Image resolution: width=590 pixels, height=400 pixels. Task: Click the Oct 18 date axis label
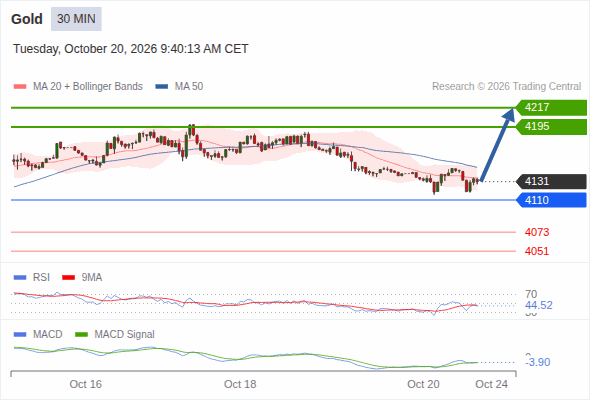pyautogui.click(x=240, y=384)
